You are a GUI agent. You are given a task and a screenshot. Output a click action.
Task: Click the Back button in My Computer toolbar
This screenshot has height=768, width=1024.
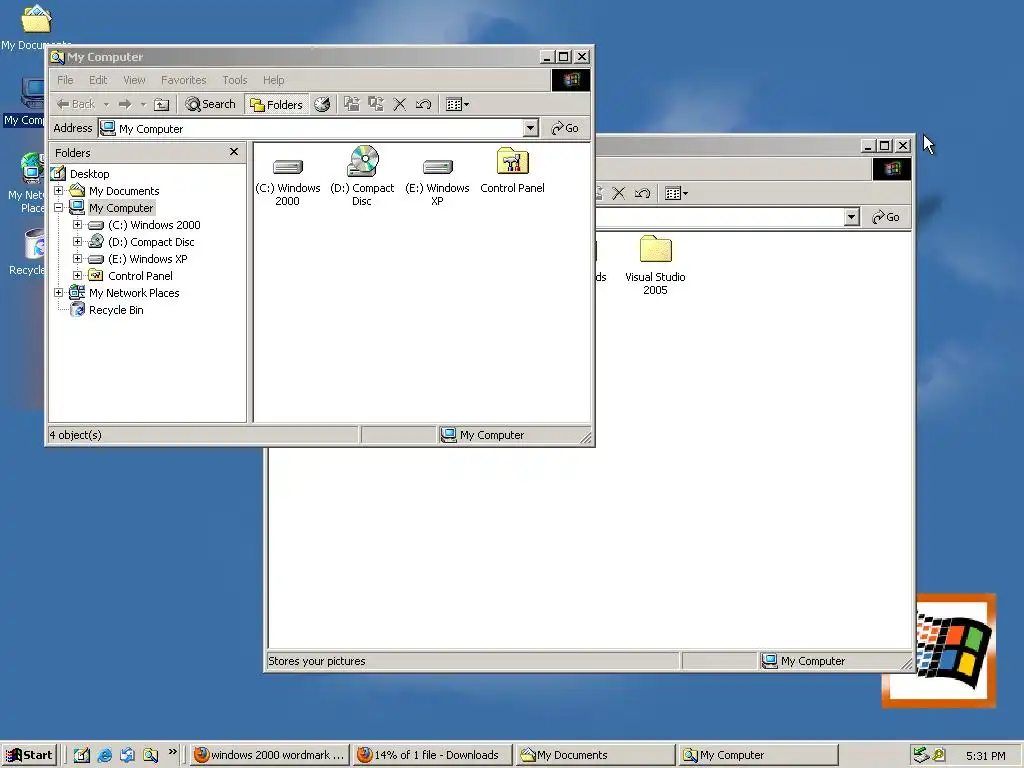(76, 104)
